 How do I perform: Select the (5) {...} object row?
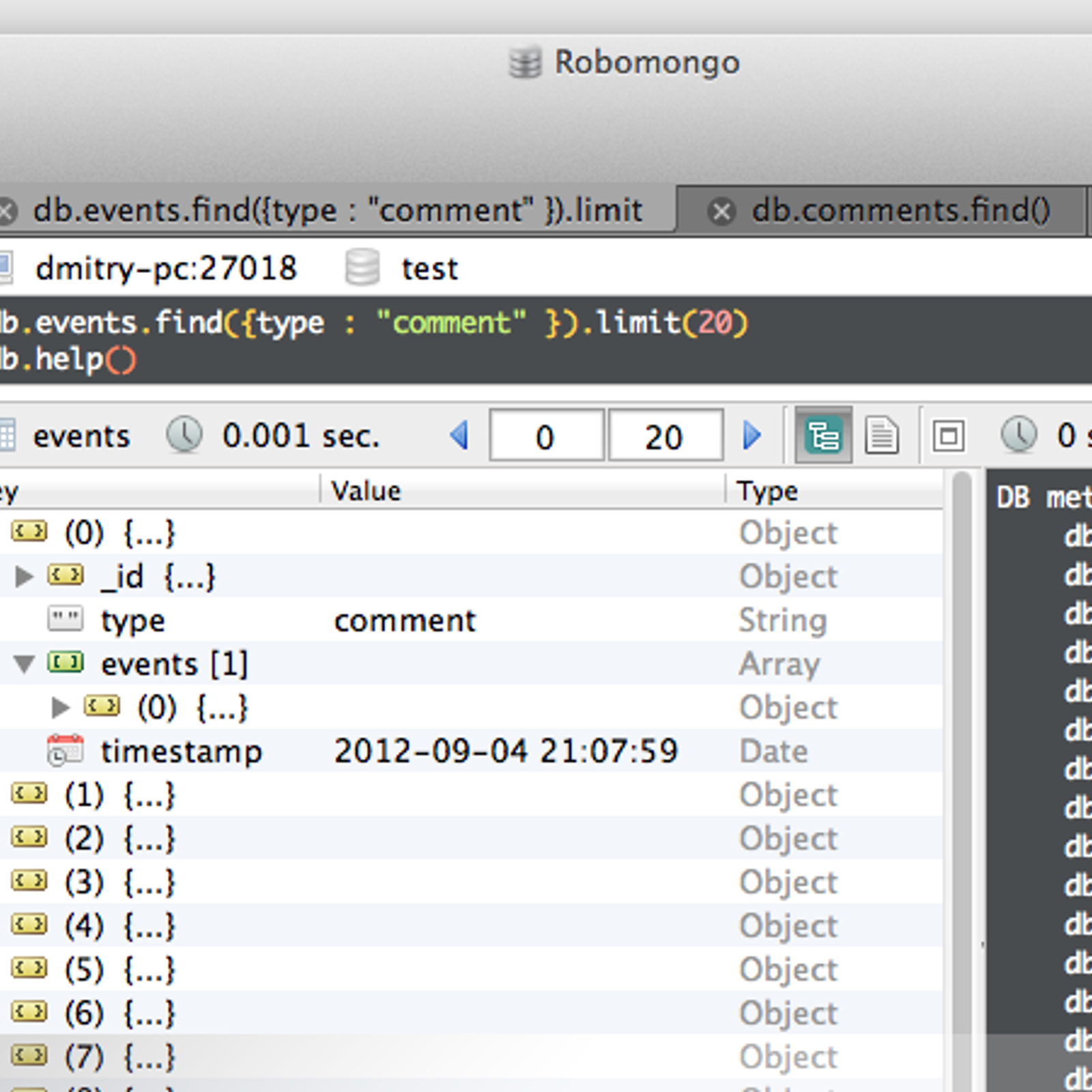coord(471,969)
